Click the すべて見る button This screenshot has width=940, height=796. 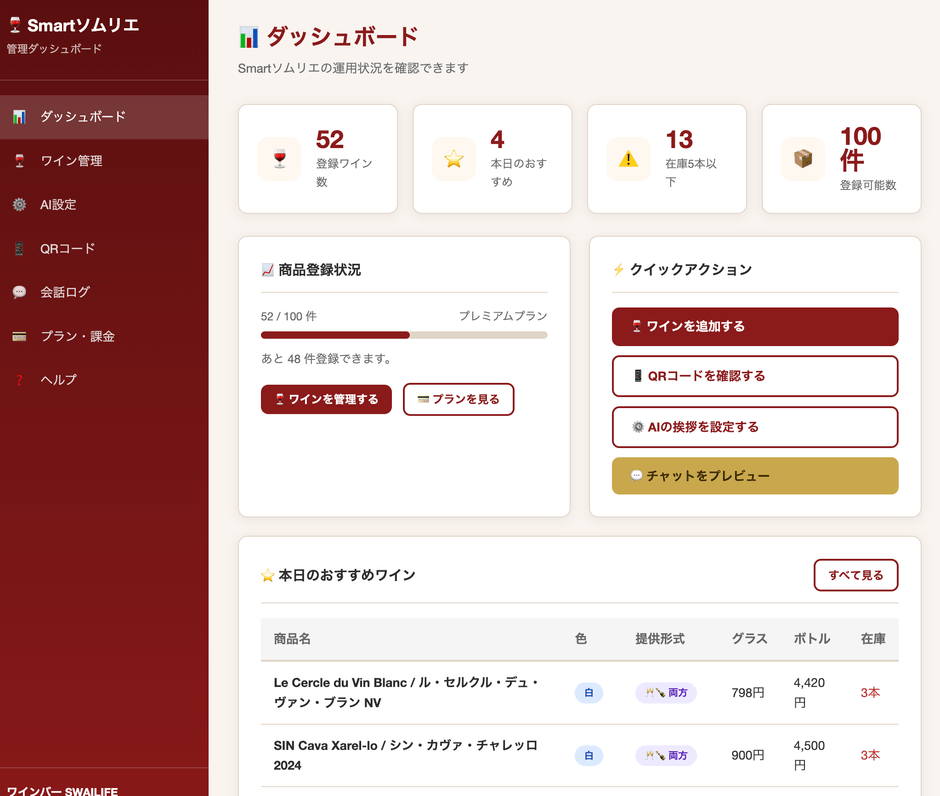tap(855, 575)
